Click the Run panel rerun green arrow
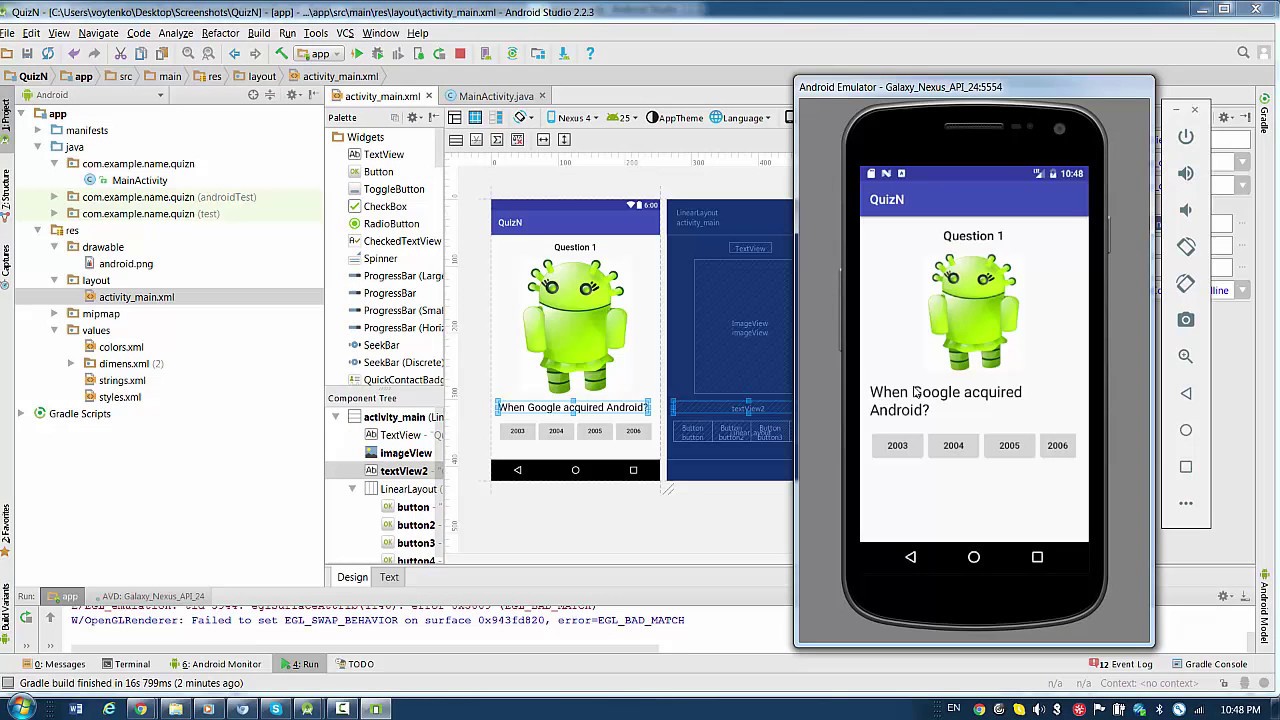1280x720 pixels. tap(26, 618)
